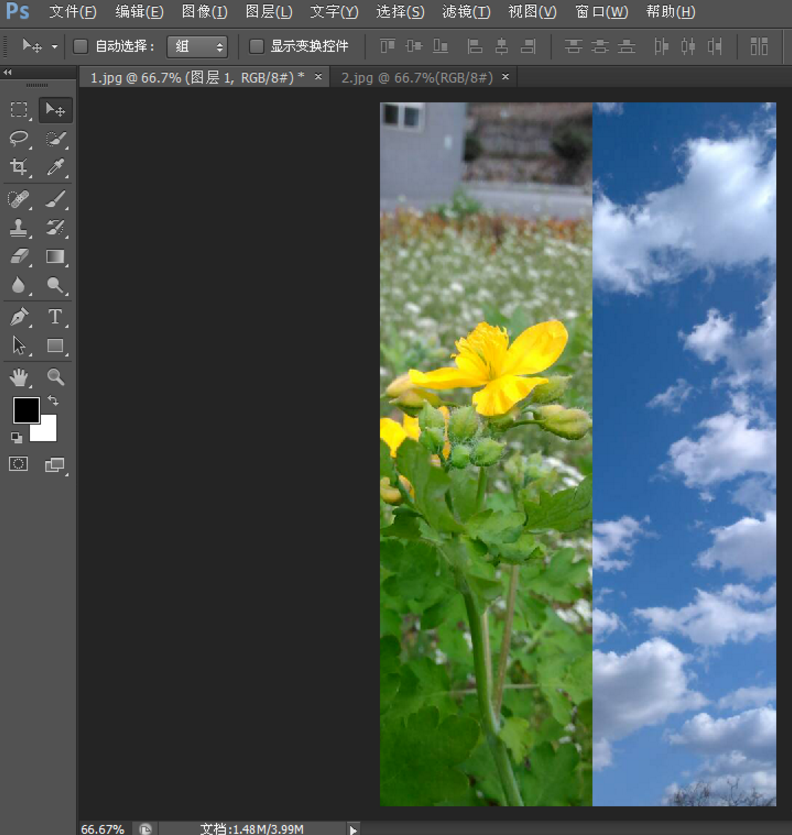
Task: Select the Eraser tool
Action: coord(19,257)
